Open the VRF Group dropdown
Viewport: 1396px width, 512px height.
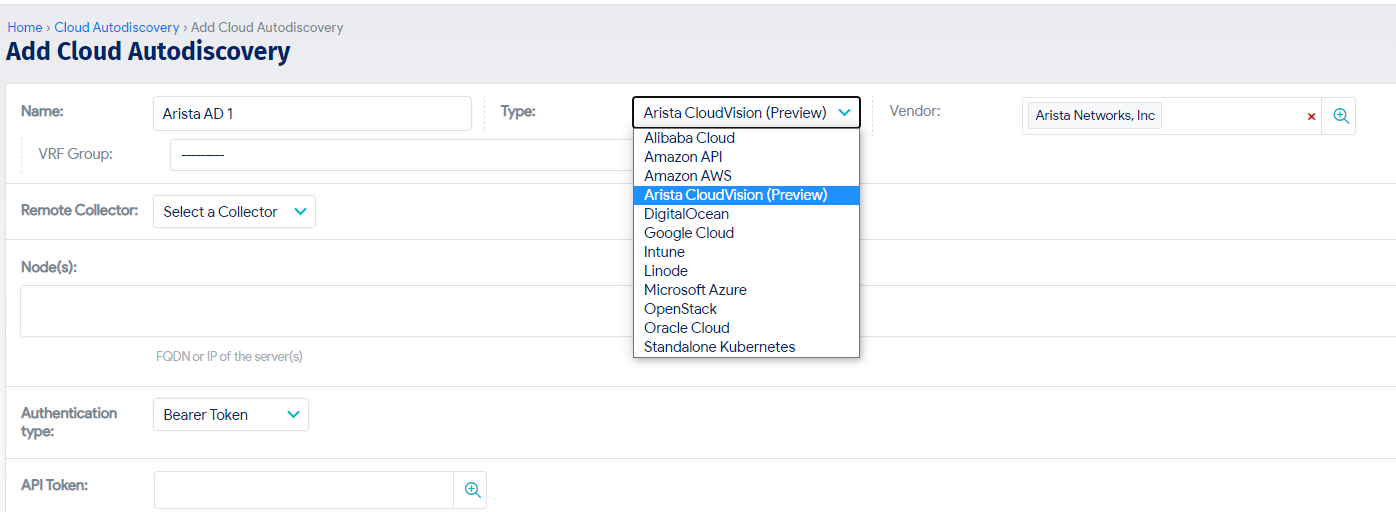[400, 155]
